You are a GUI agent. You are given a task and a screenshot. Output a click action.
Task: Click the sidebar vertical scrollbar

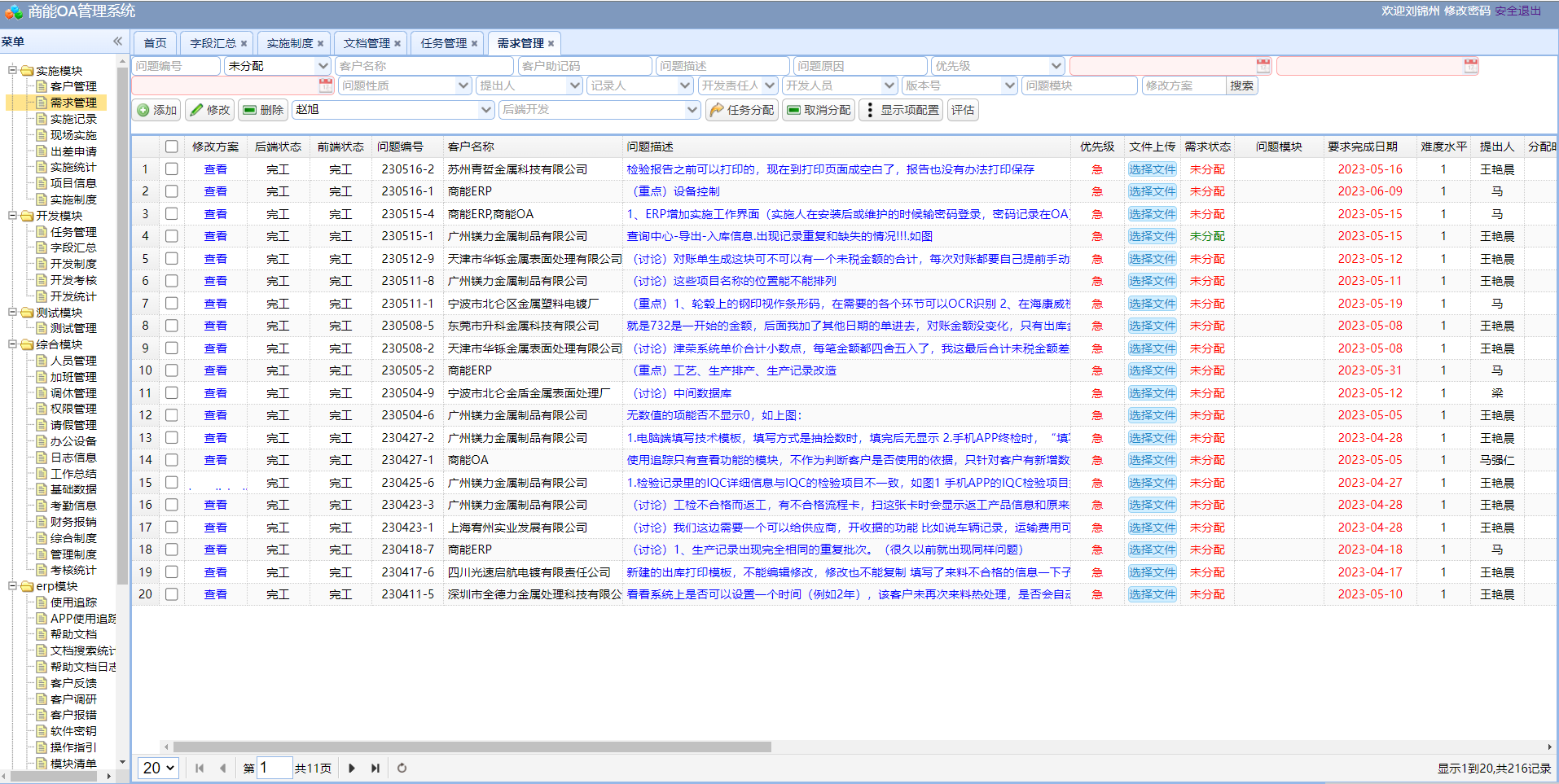tap(122, 326)
